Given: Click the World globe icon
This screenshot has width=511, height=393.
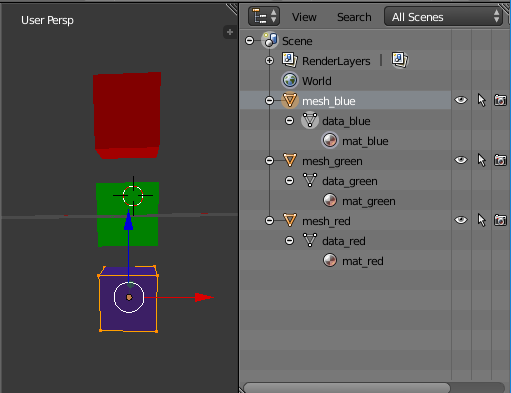Looking at the screenshot, I should tap(290, 81).
